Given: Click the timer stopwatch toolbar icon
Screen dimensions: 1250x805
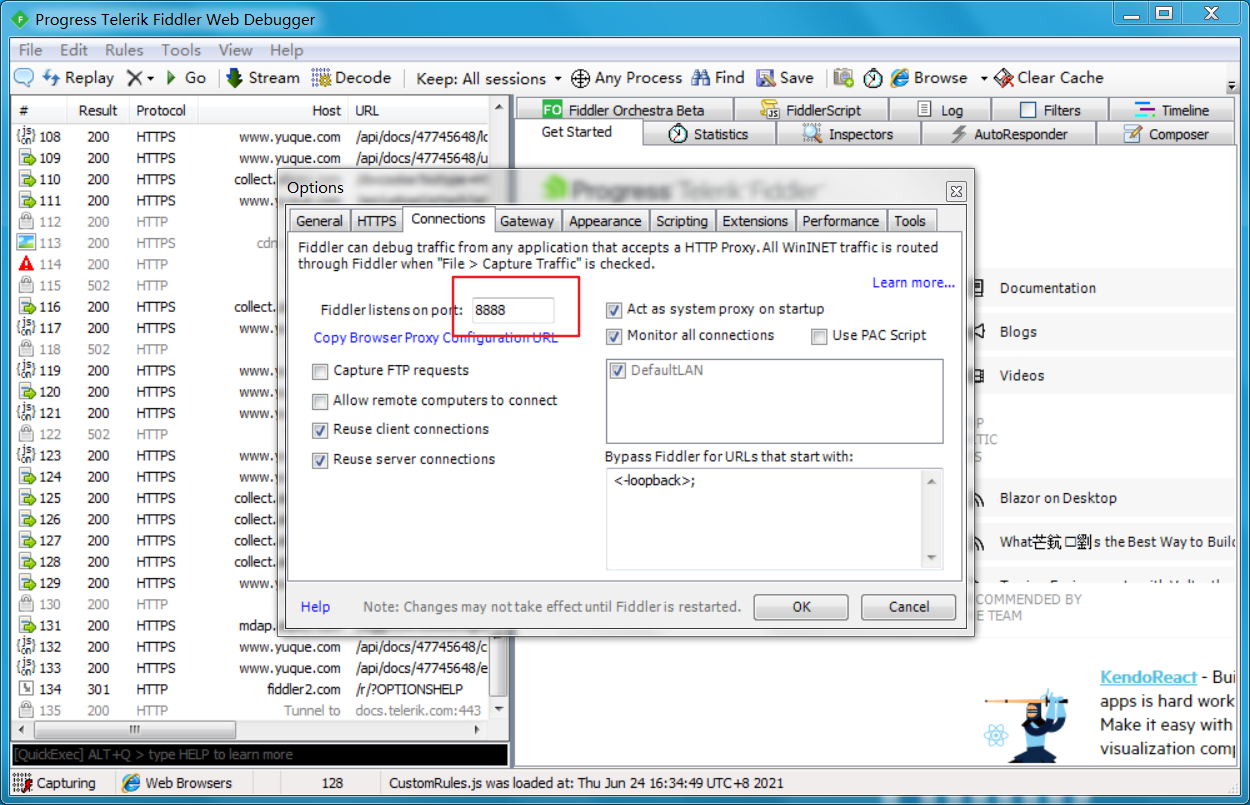Looking at the screenshot, I should (x=873, y=77).
